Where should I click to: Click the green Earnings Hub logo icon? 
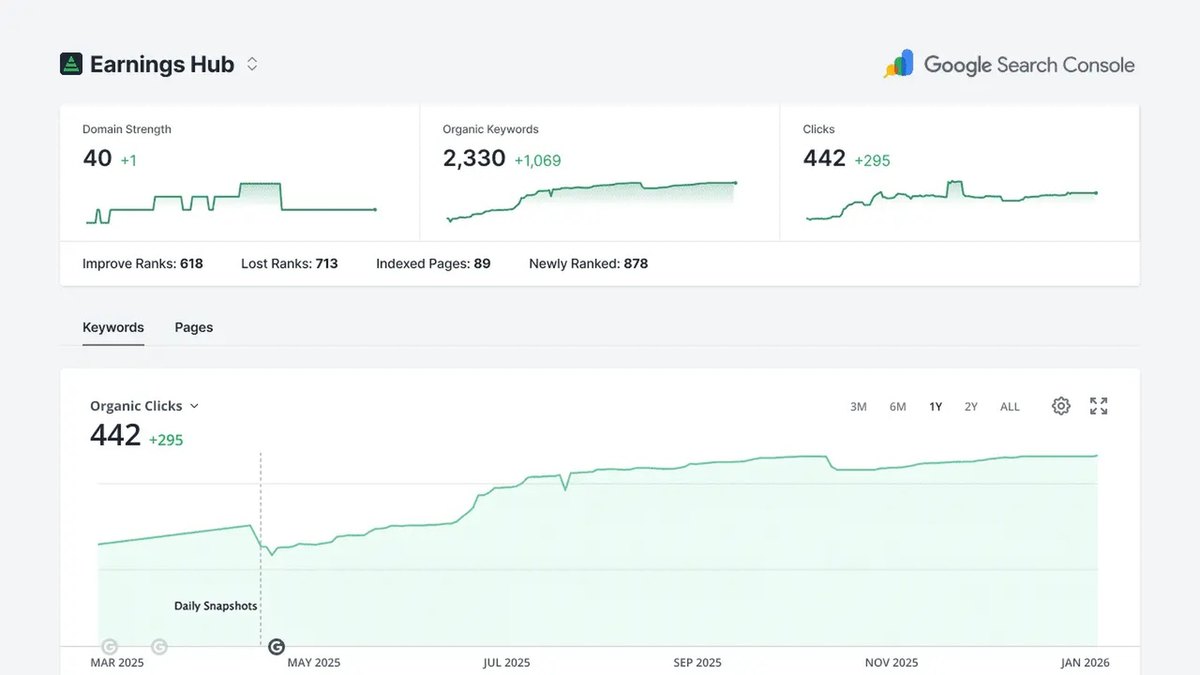pos(71,64)
